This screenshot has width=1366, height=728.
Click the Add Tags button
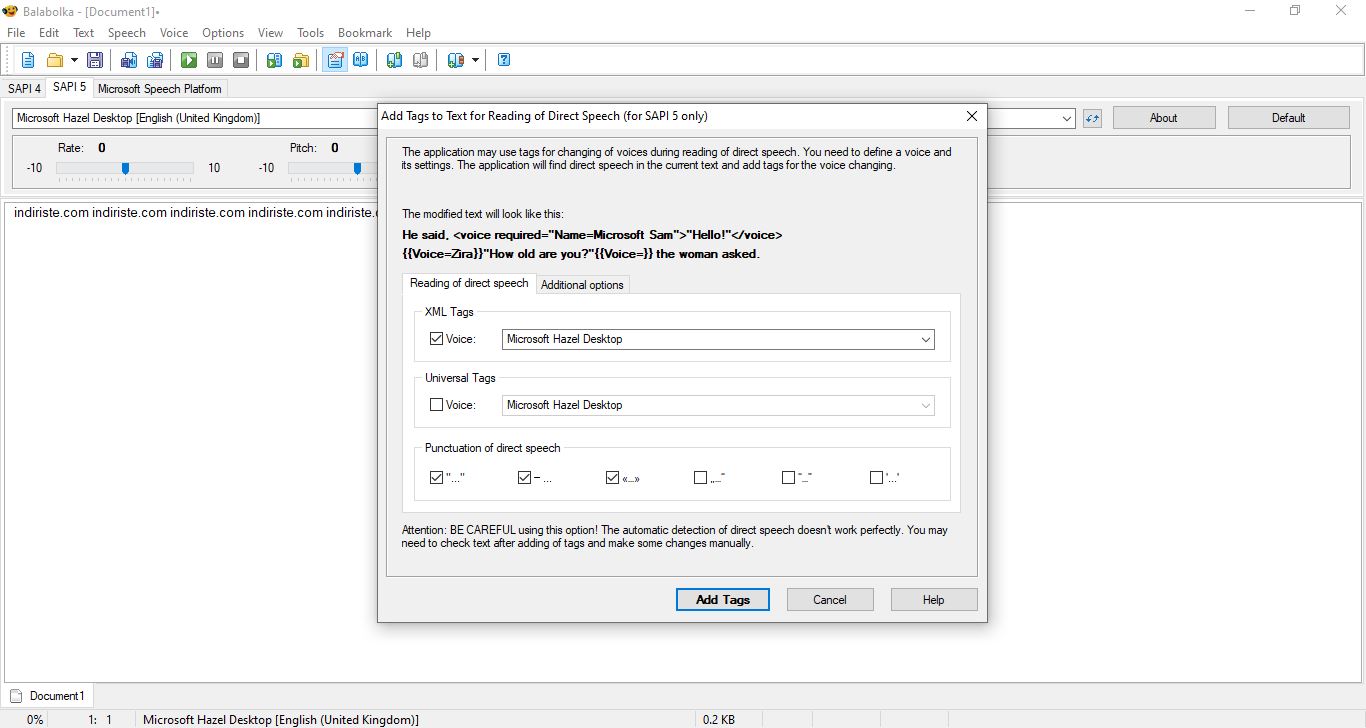(723, 600)
